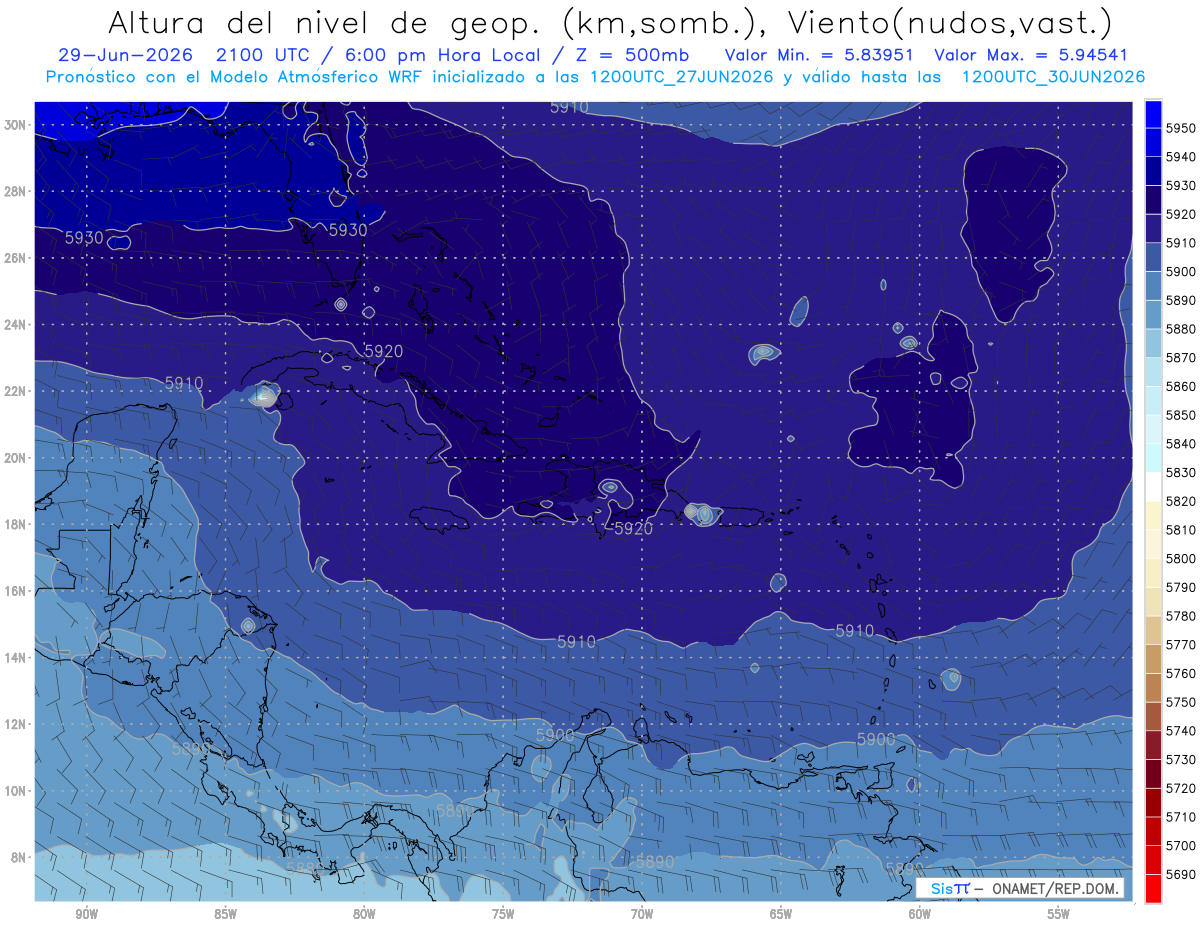Click the '5900' contour label over northern Colombia

pos(555,735)
